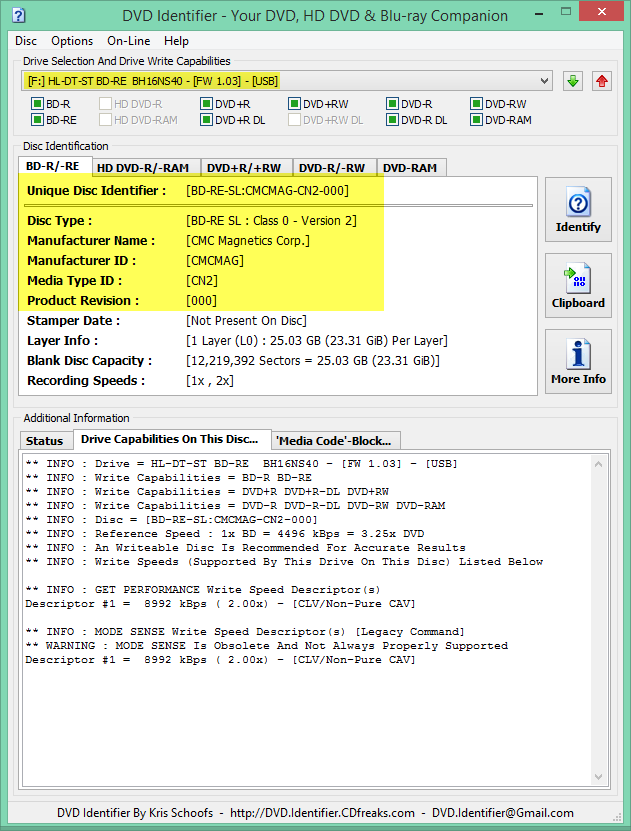
Task: Open the 'Media Code'-Block tab
Action: click(334, 441)
